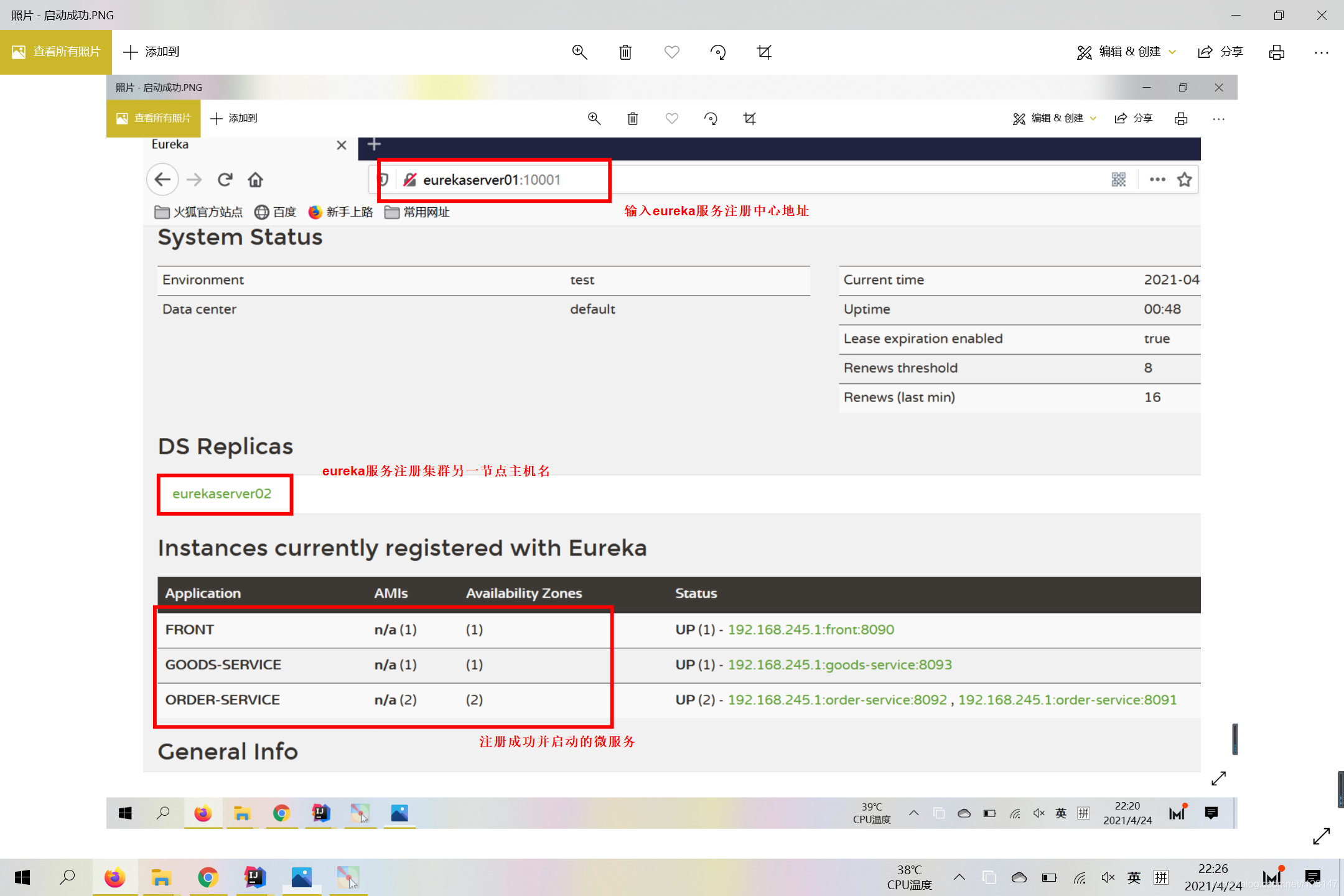
Task: Select the GOODS-SERVICE application cell
Action: [223, 665]
